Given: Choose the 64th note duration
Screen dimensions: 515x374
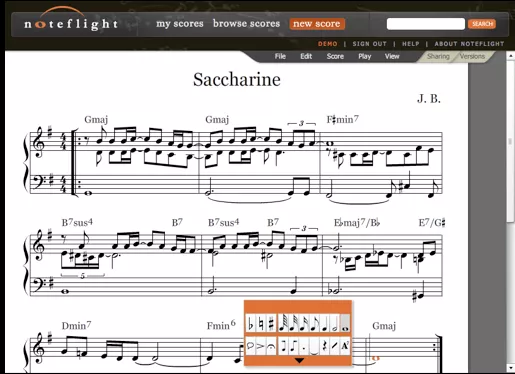Looking at the screenshot, I should tap(284, 323).
